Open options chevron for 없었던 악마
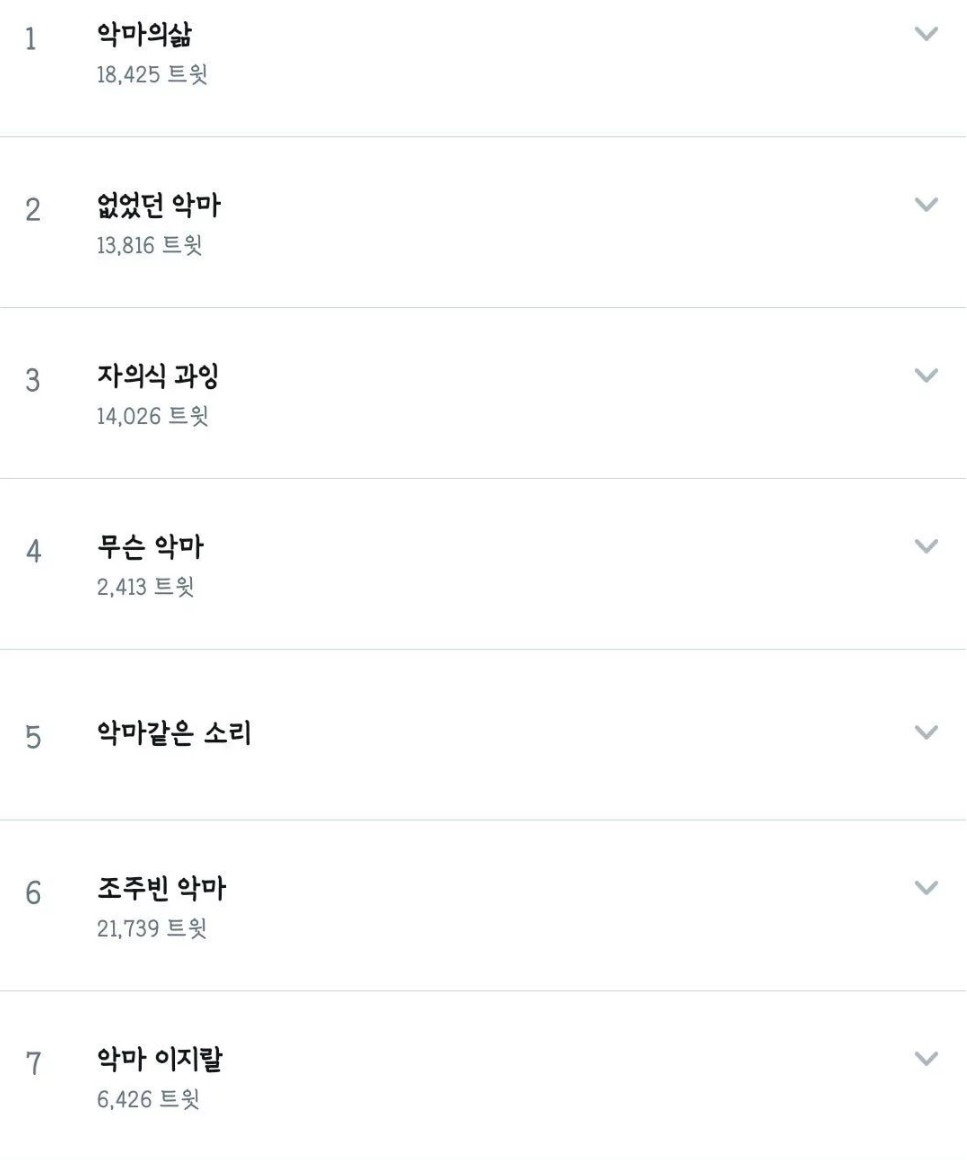The height and width of the screenshot is (1160, 967). [x=927, y=205]
